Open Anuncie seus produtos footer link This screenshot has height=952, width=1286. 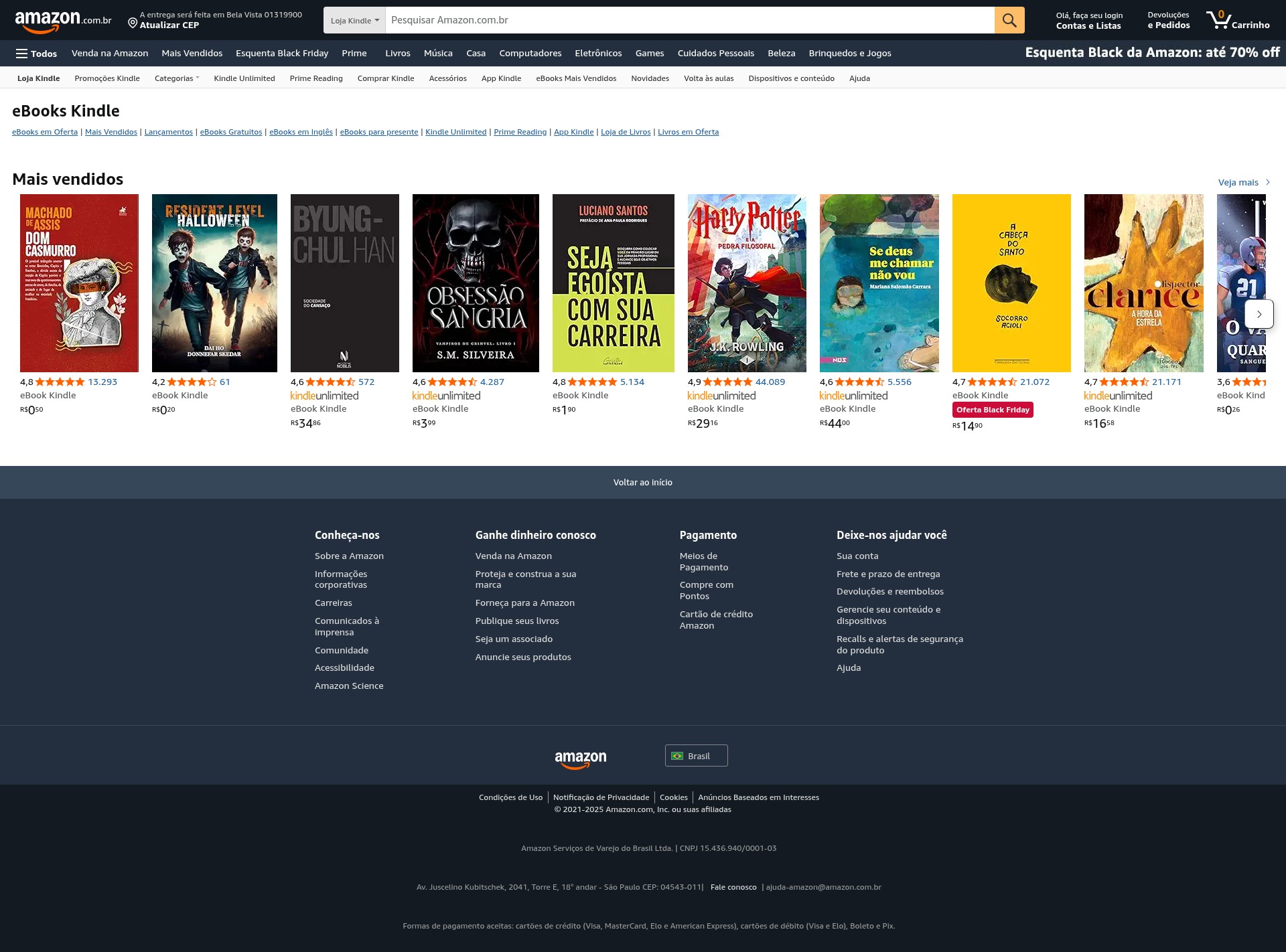click(x=523, y=657)
